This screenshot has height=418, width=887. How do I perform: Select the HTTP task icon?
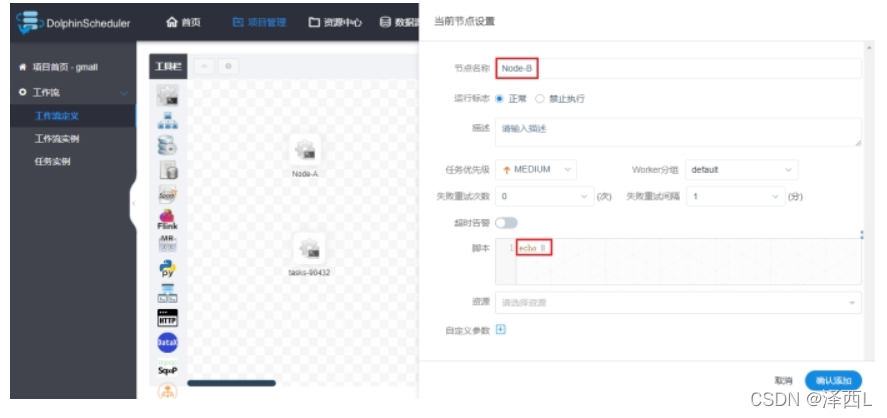pyautogui.click(x=167, y=317)
